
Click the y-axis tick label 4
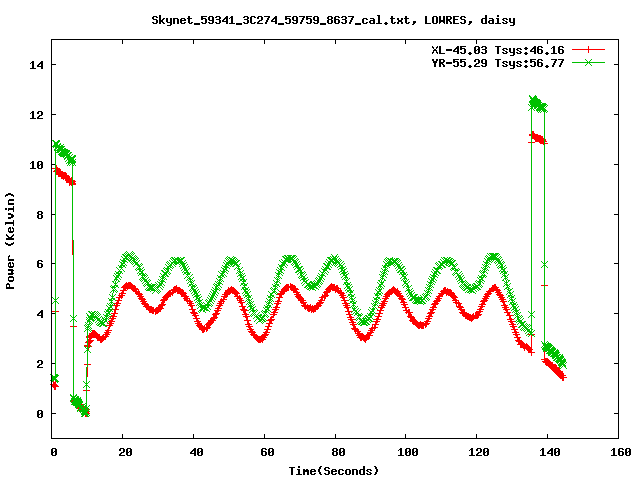click(x=40, y=314)
